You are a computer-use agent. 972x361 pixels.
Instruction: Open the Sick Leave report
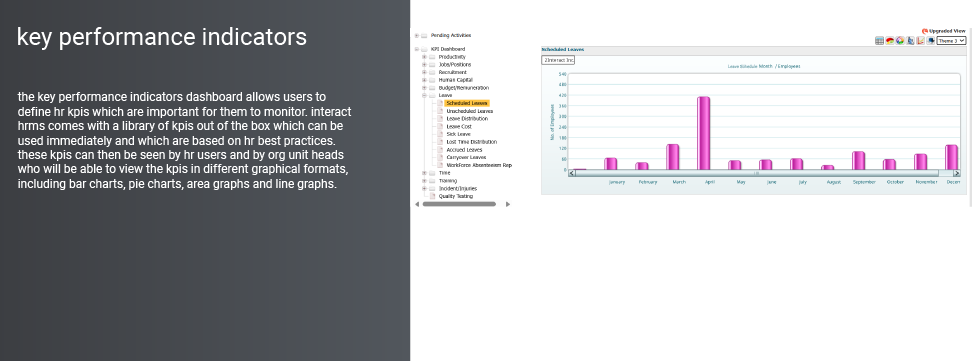(458, 134)
